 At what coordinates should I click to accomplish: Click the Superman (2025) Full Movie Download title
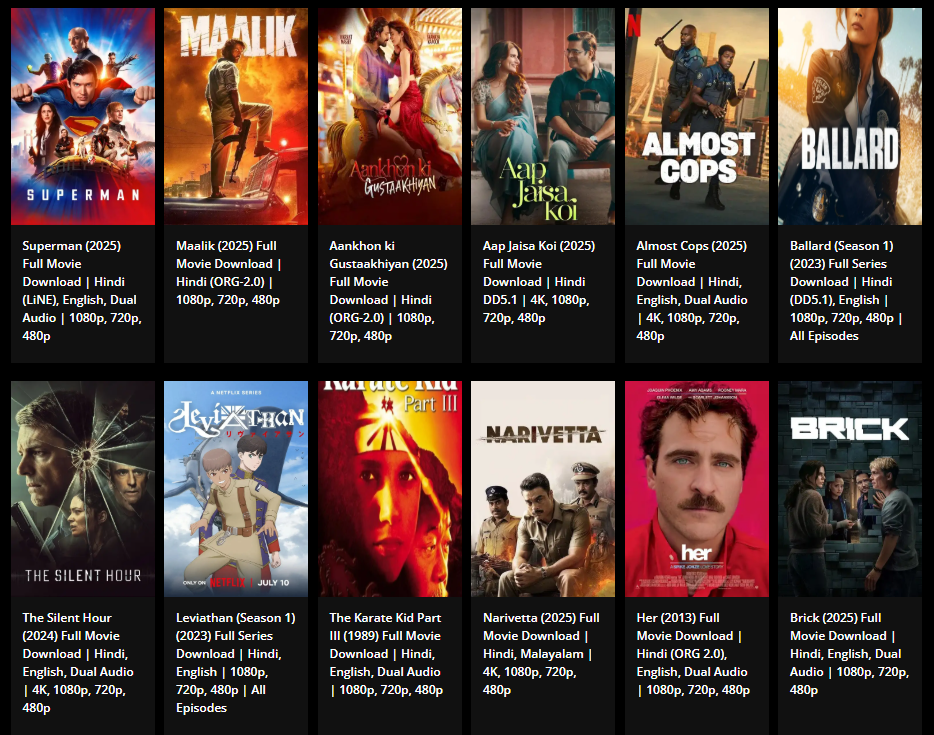coord(82,291)
